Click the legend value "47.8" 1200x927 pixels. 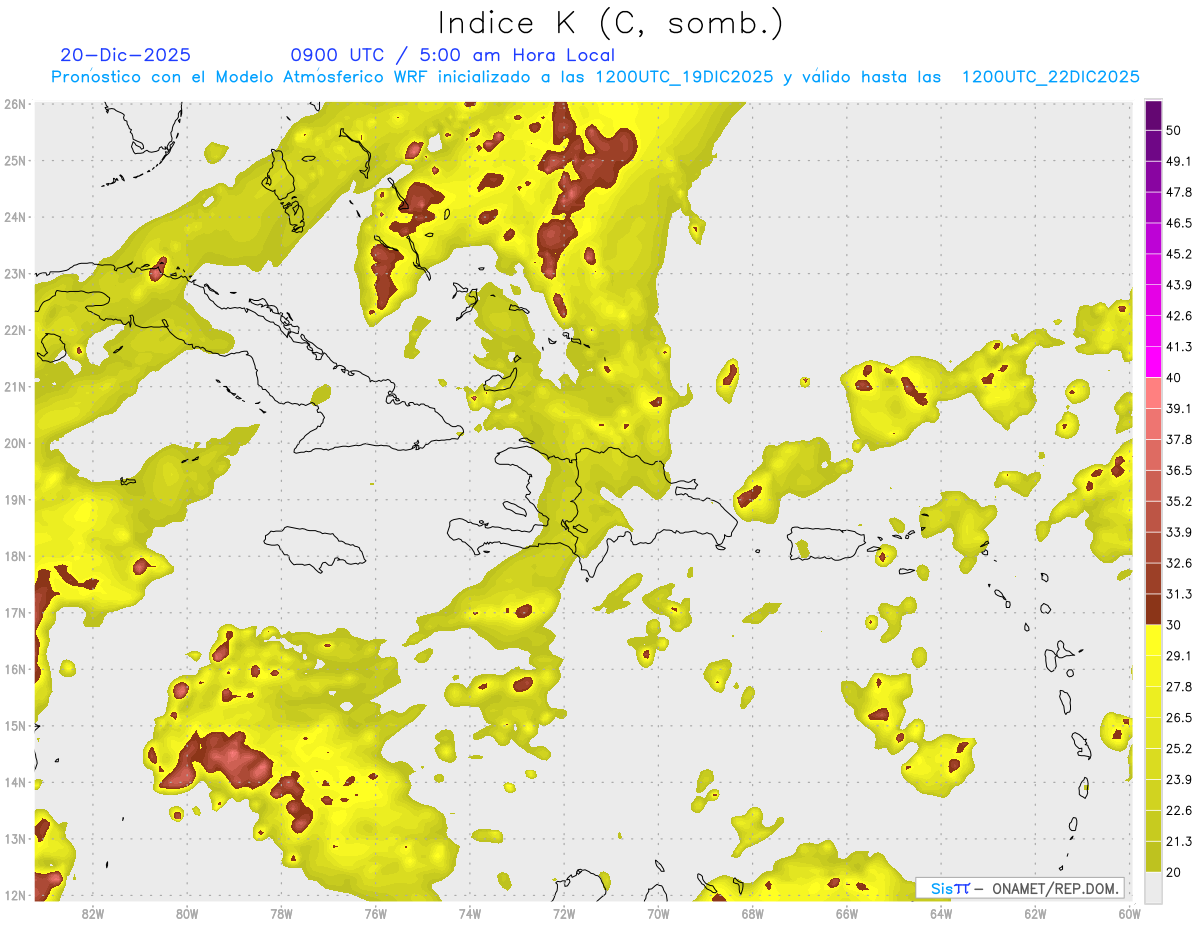[x=1179, y=192]
